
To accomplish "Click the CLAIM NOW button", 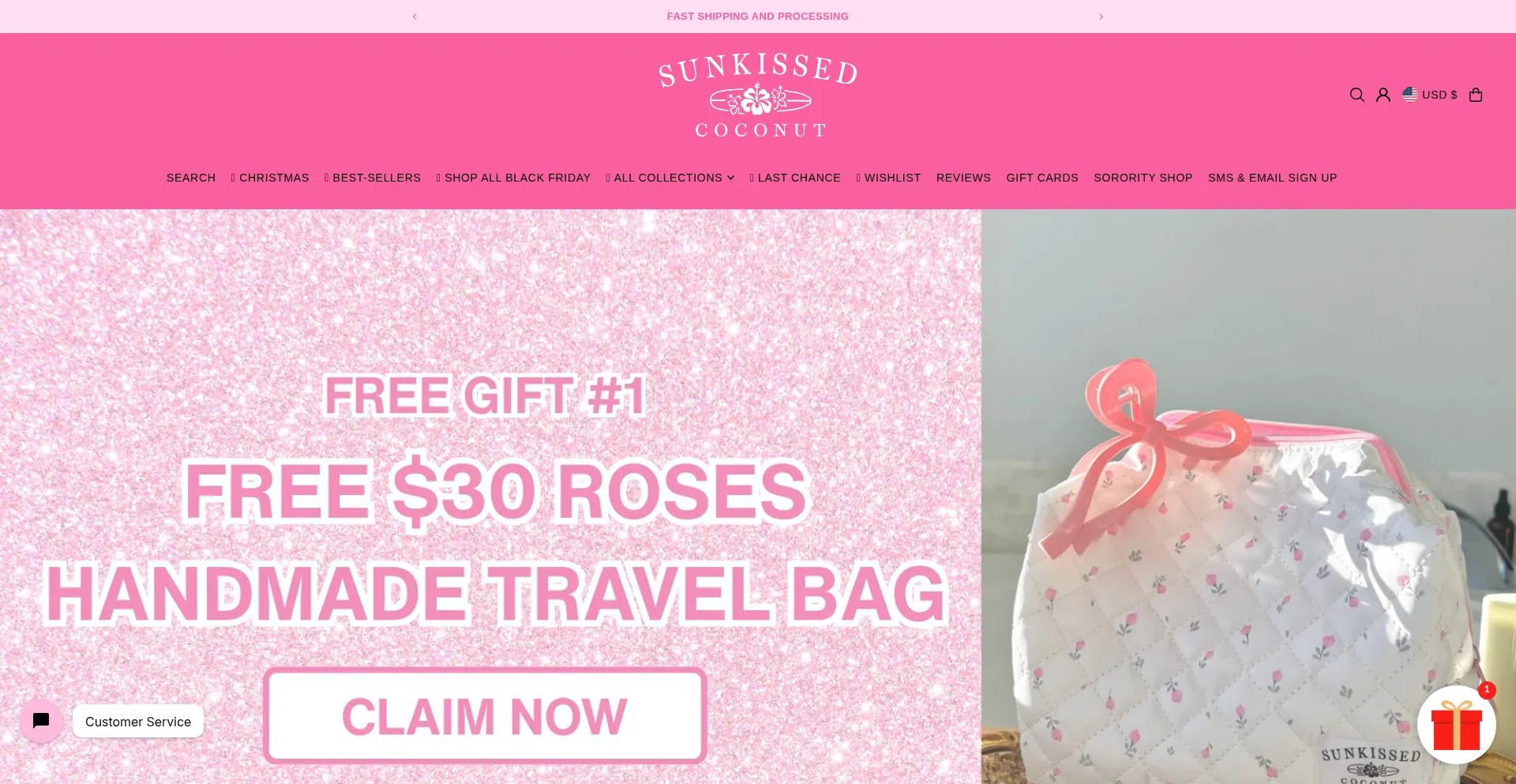I will point(485,715).
